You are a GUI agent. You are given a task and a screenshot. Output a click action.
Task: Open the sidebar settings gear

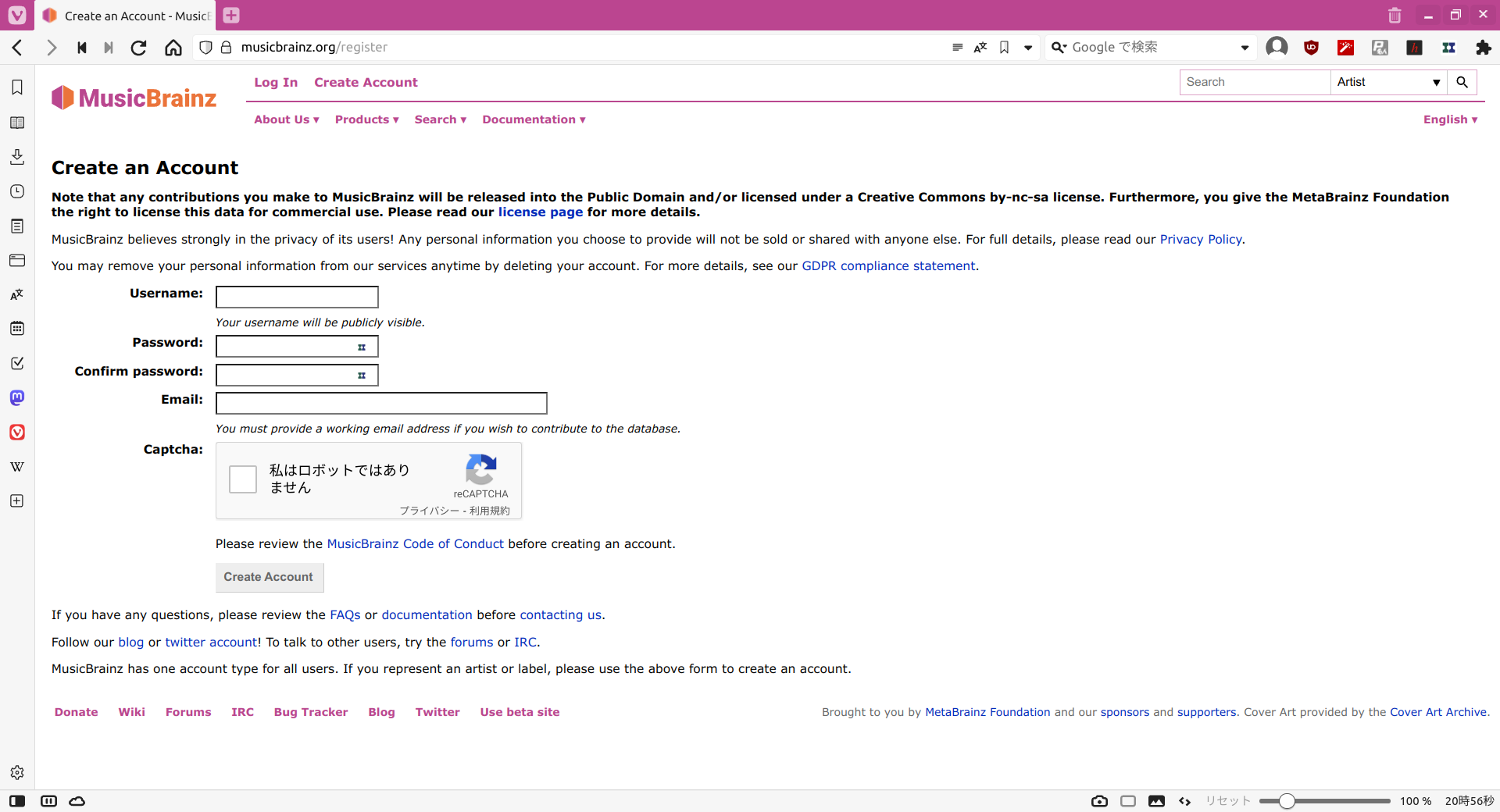(x=17, y=772)
